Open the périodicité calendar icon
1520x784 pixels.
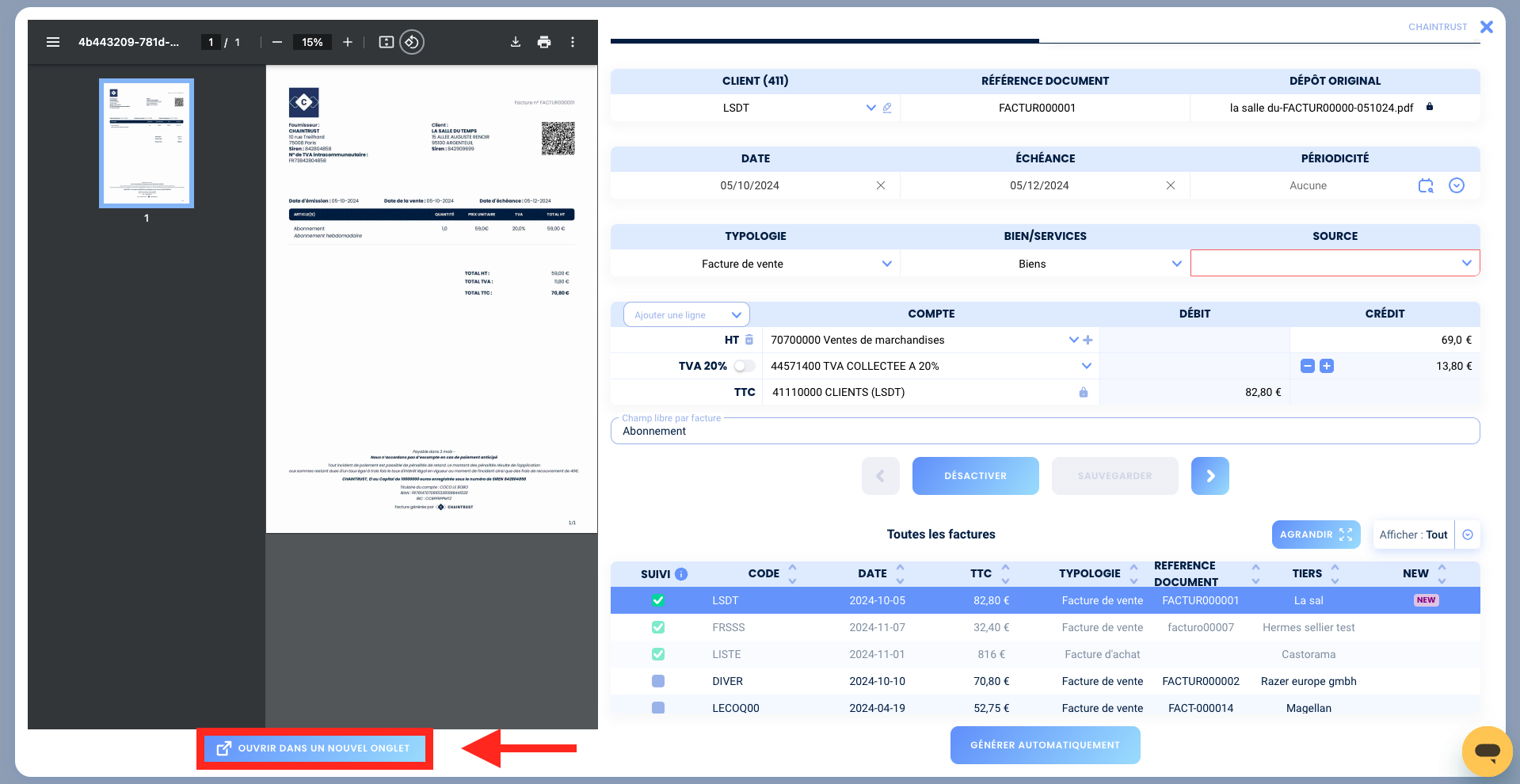[1426, 185]
